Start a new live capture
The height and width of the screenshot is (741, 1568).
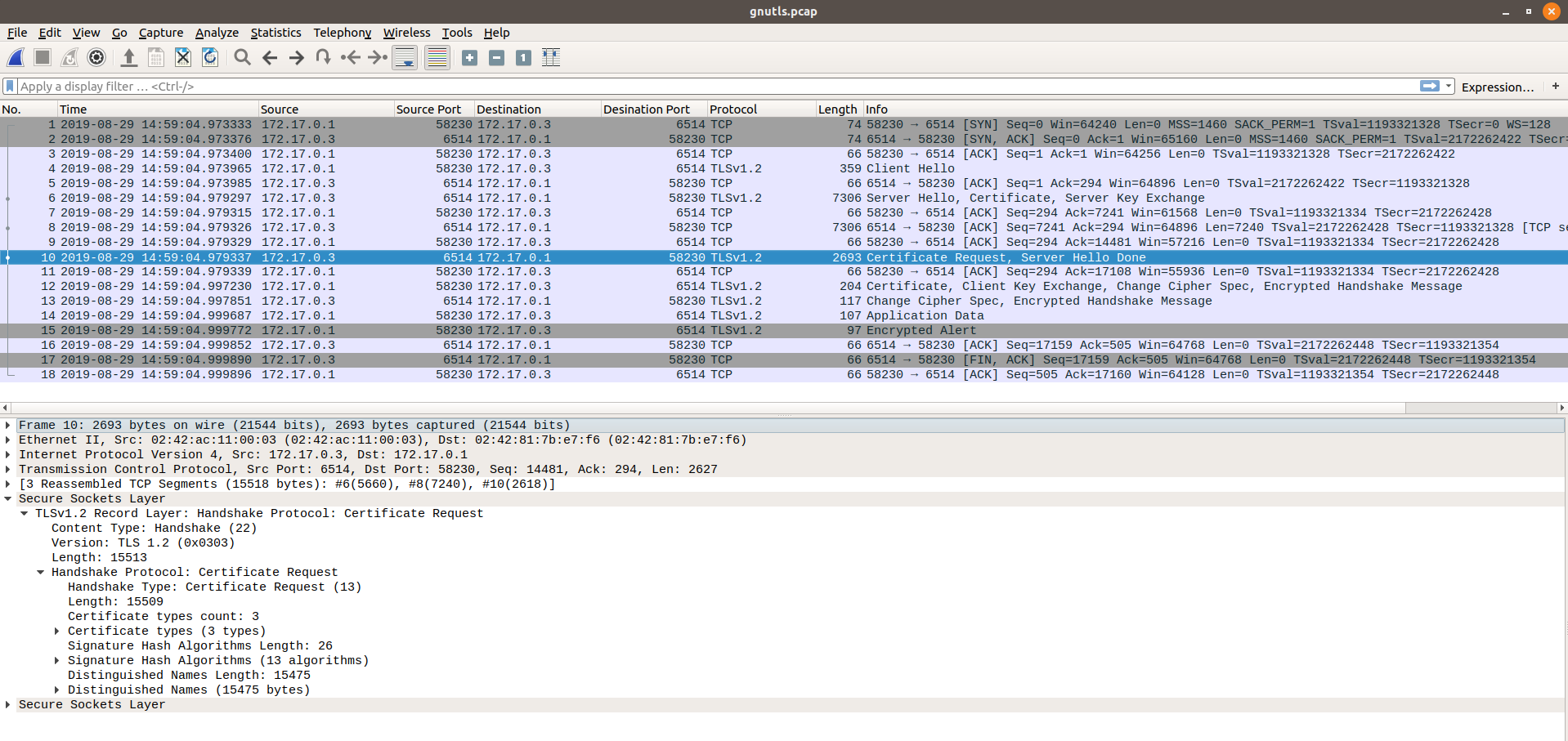pyautogui.click(x=15, y=57)
